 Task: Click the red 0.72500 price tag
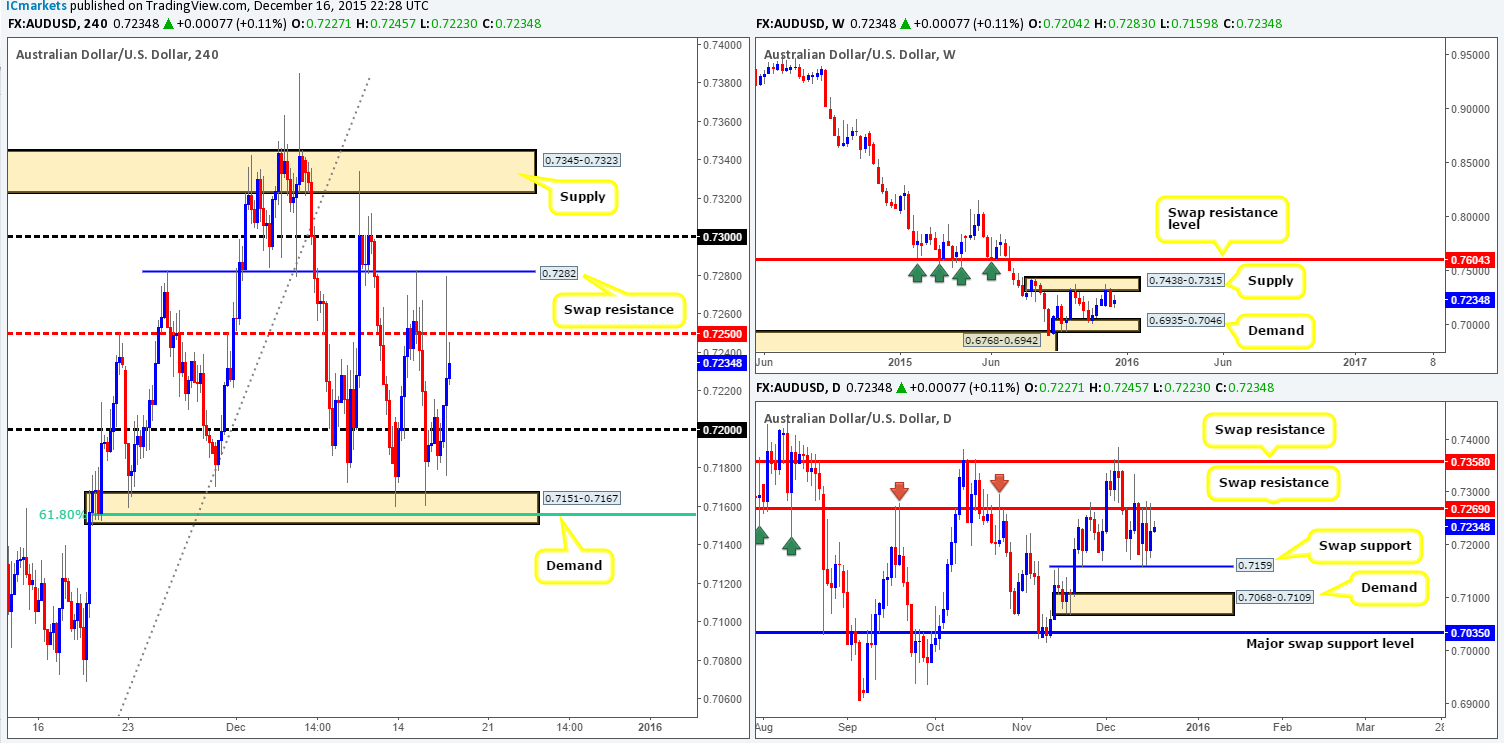point(721,333)
